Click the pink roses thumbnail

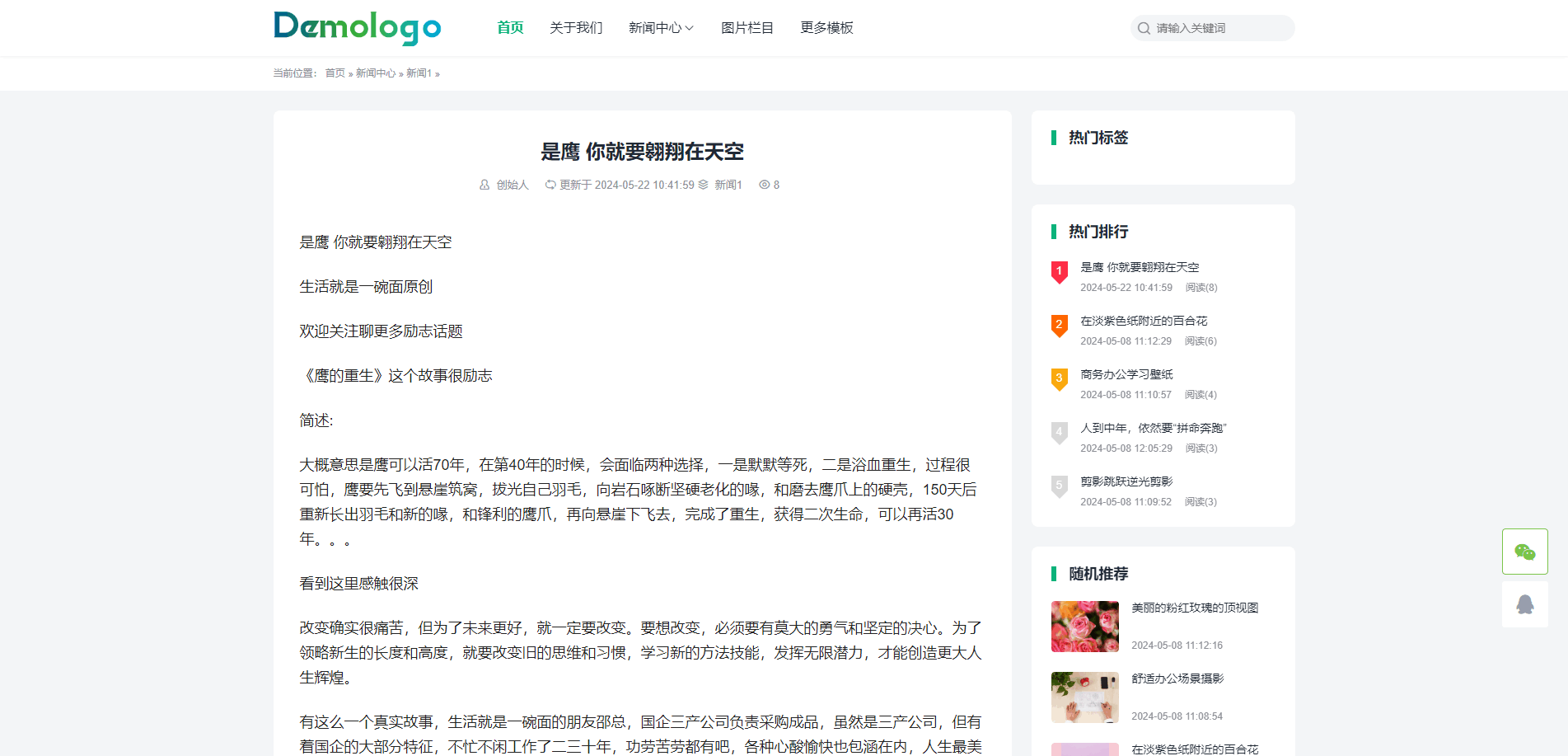click(1084, 627)
